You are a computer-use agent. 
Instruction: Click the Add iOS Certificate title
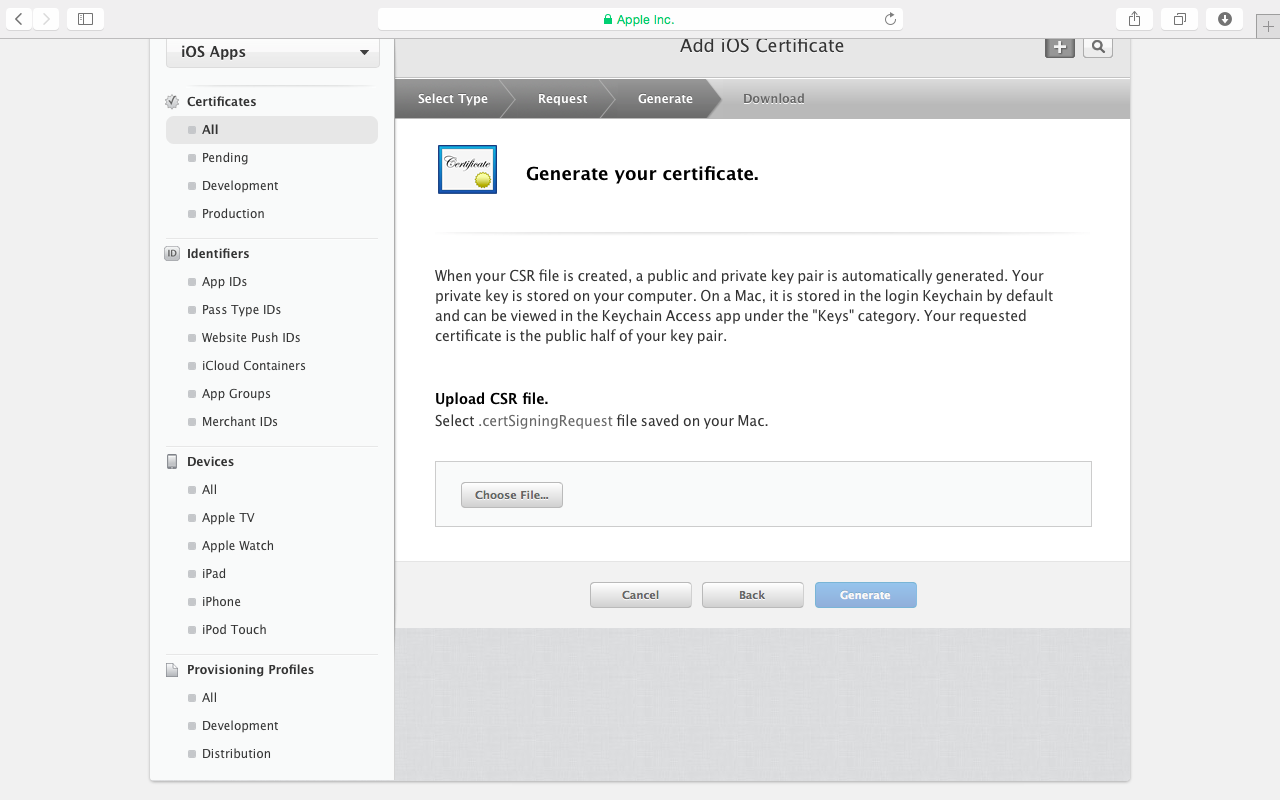[x=762, y=46]
